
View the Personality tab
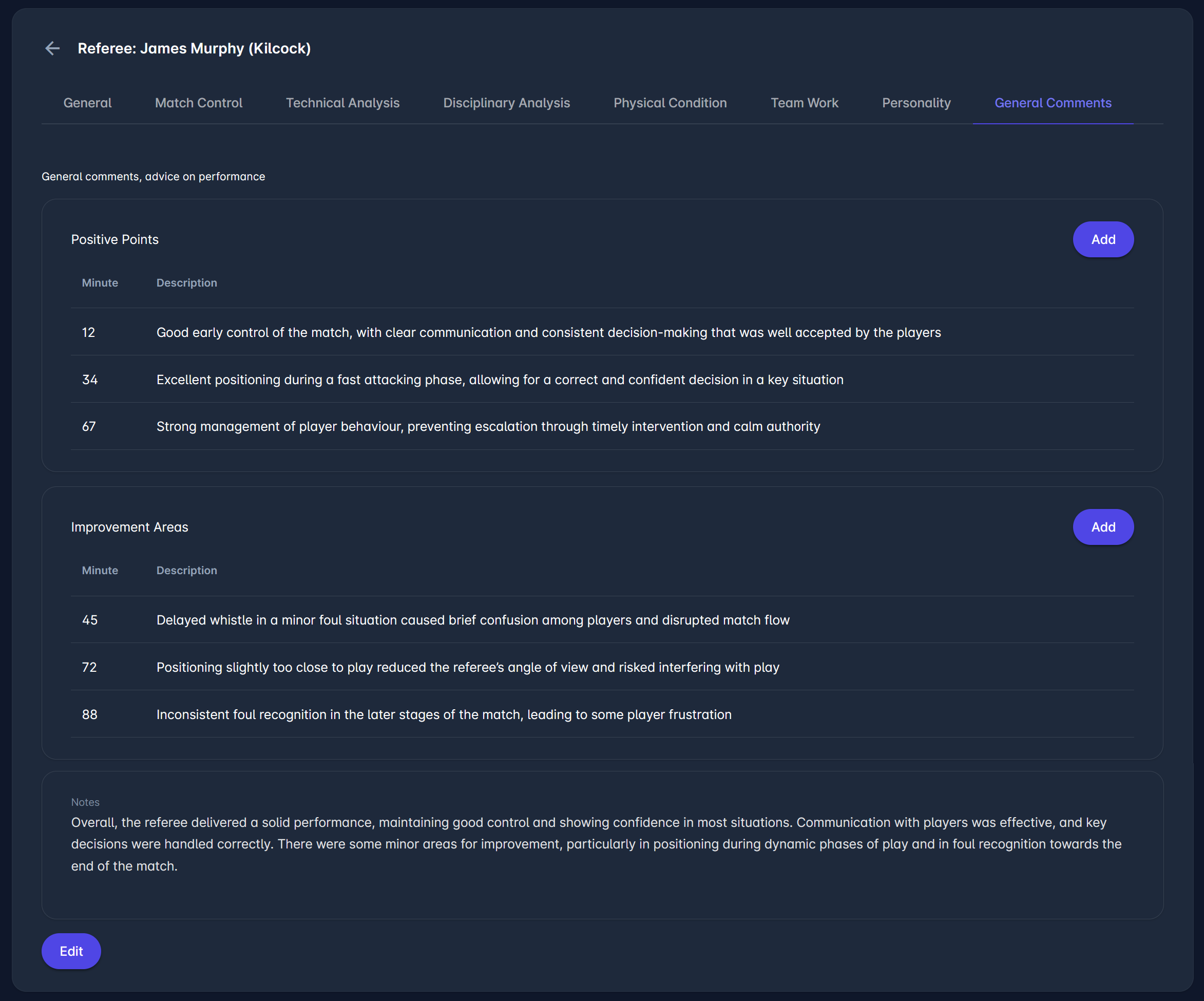tap(915, 103)
